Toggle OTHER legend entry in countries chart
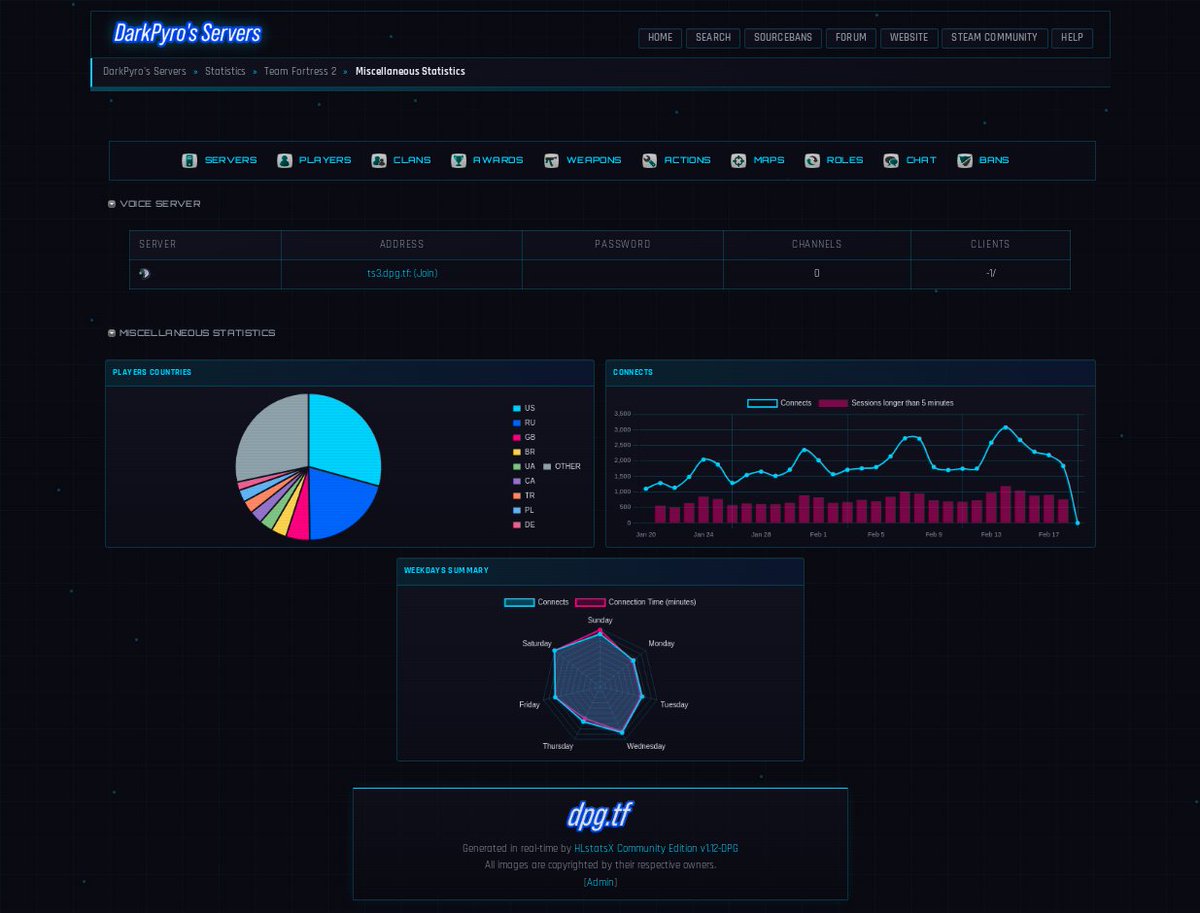The width and height of the screenshot is (1200, 913). 562,466
